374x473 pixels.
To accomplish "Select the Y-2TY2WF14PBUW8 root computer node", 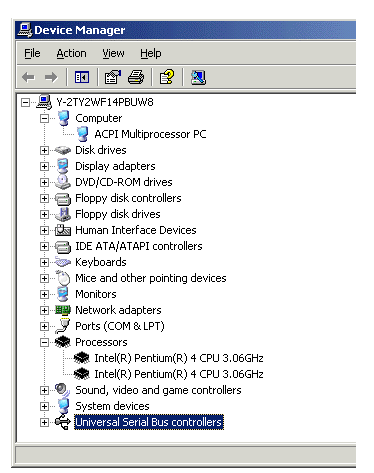I will (105, 102).
